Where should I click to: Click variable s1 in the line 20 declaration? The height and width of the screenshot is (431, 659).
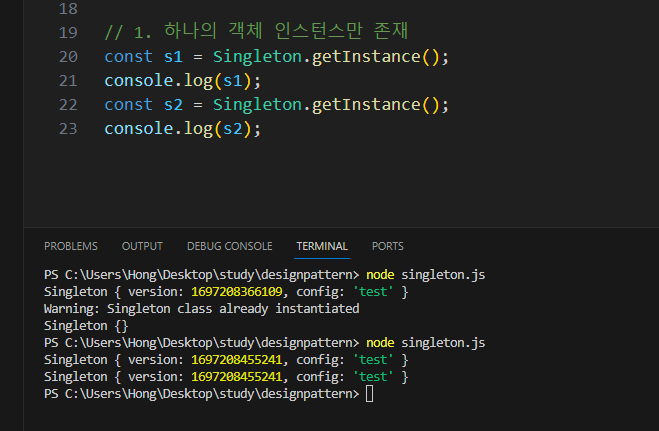pos(173,57)
